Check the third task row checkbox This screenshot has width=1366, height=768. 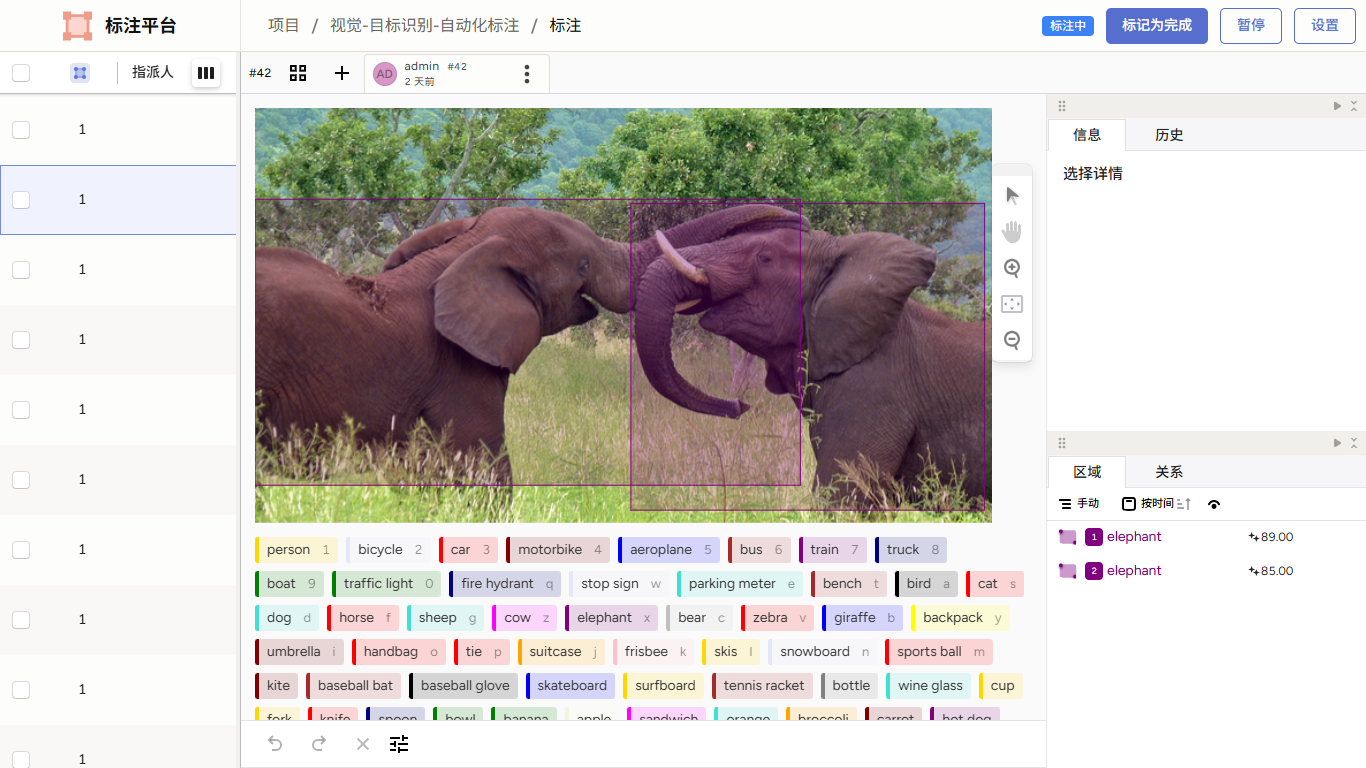pyautogui.click(x=21, y=270)
